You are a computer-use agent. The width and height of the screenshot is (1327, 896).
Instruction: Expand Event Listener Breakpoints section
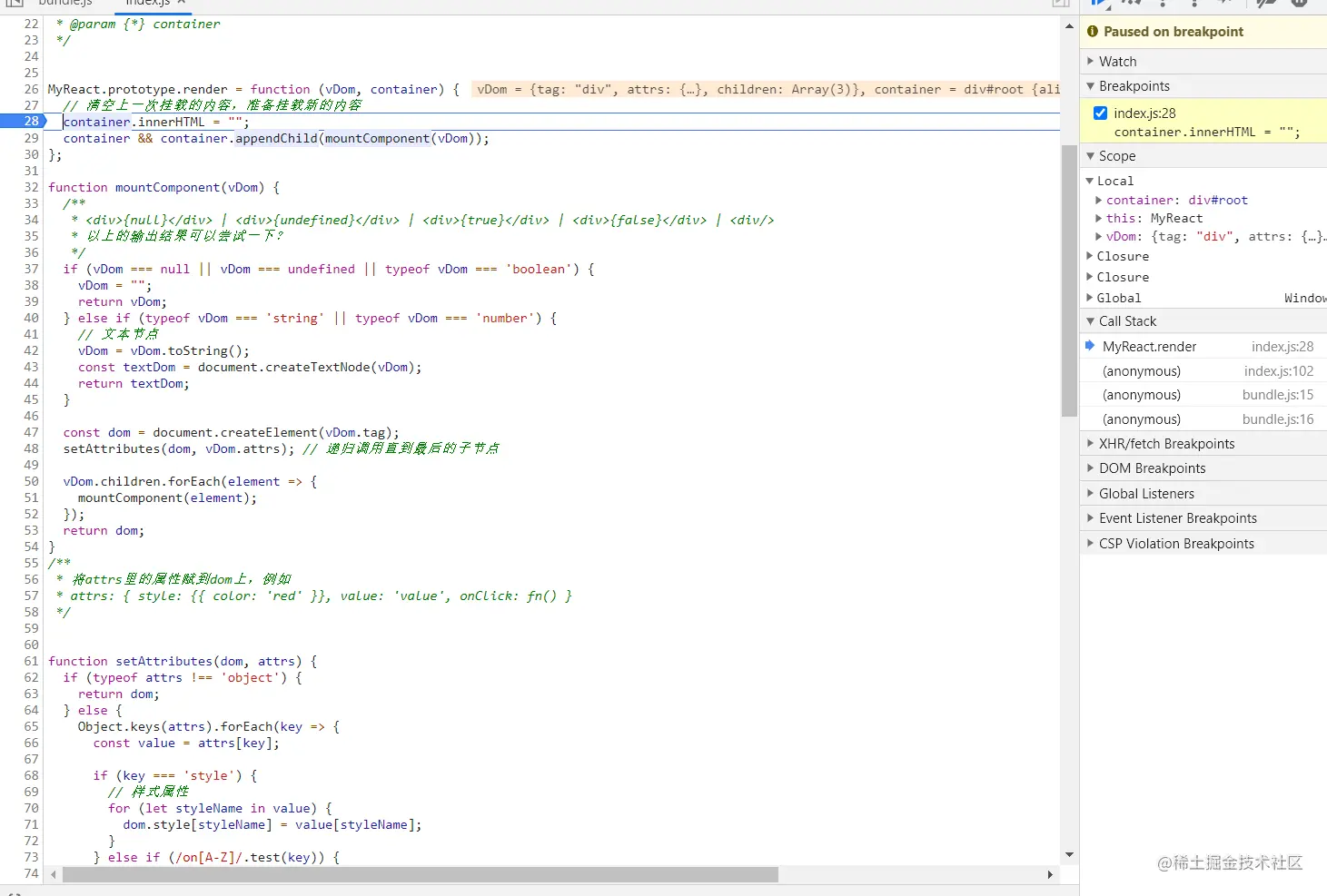tap(1091, 518)
